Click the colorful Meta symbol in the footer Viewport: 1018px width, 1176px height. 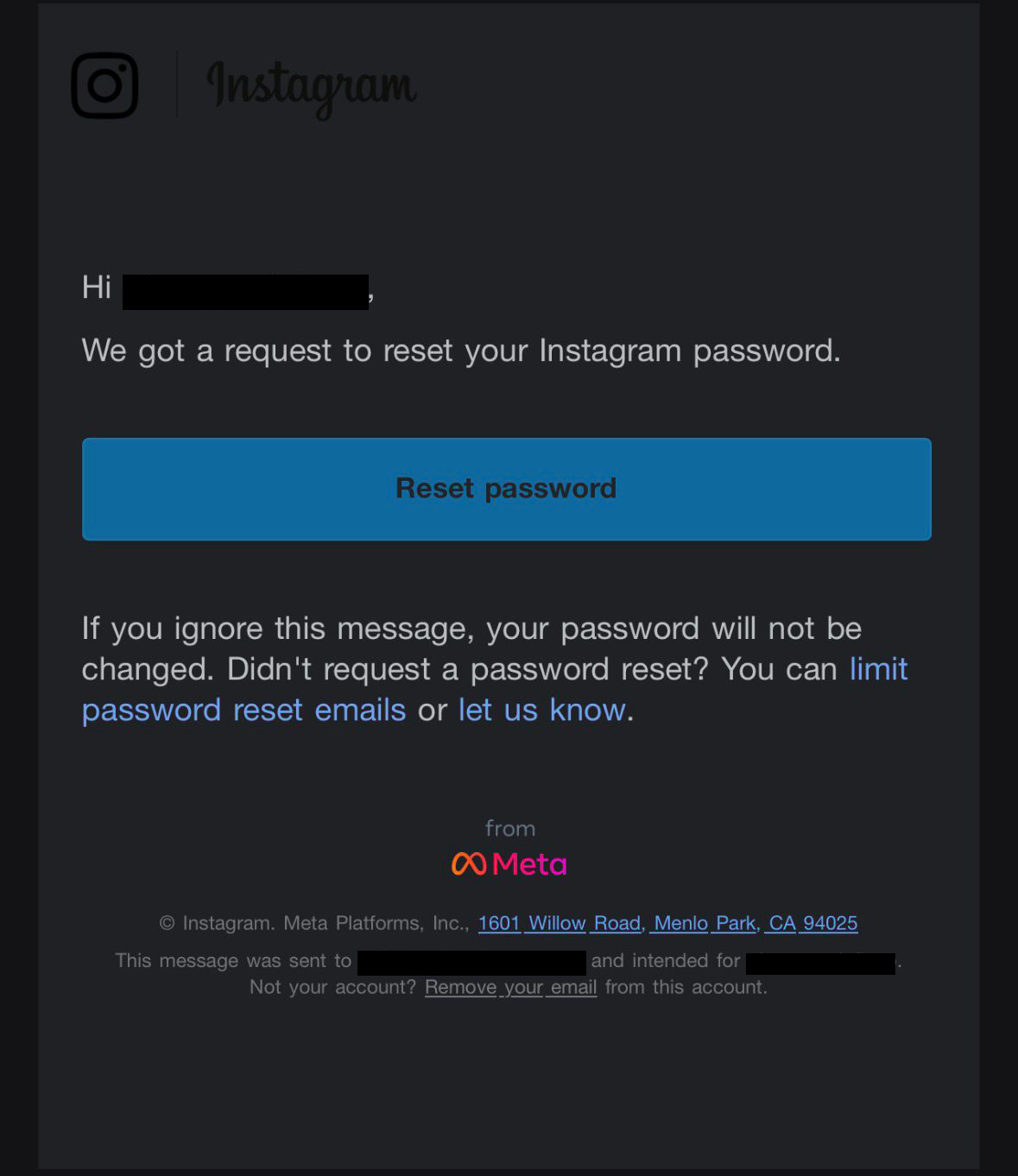[467, 863]
